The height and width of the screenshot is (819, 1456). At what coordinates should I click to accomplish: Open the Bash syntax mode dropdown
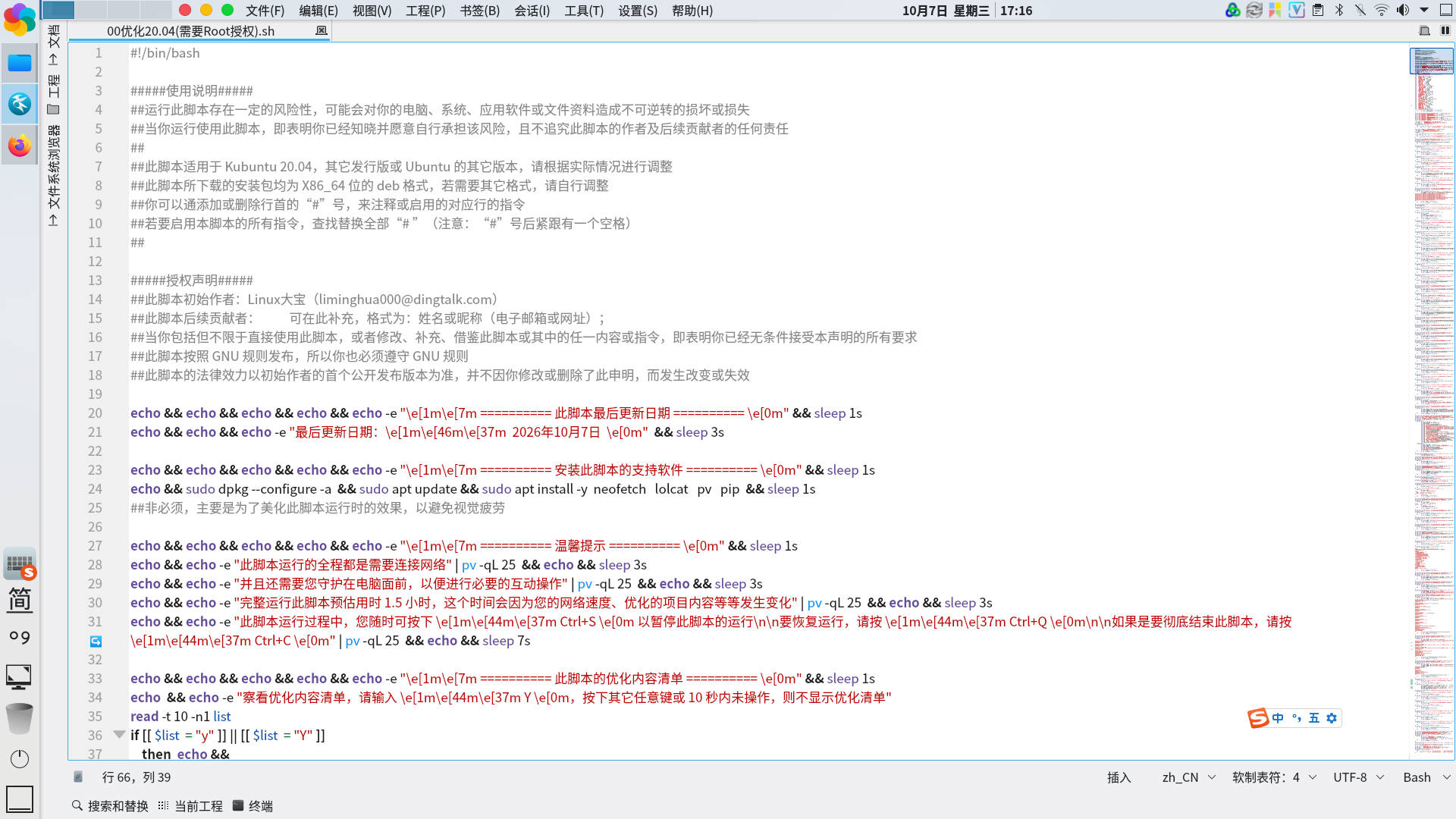(1426, 777)
